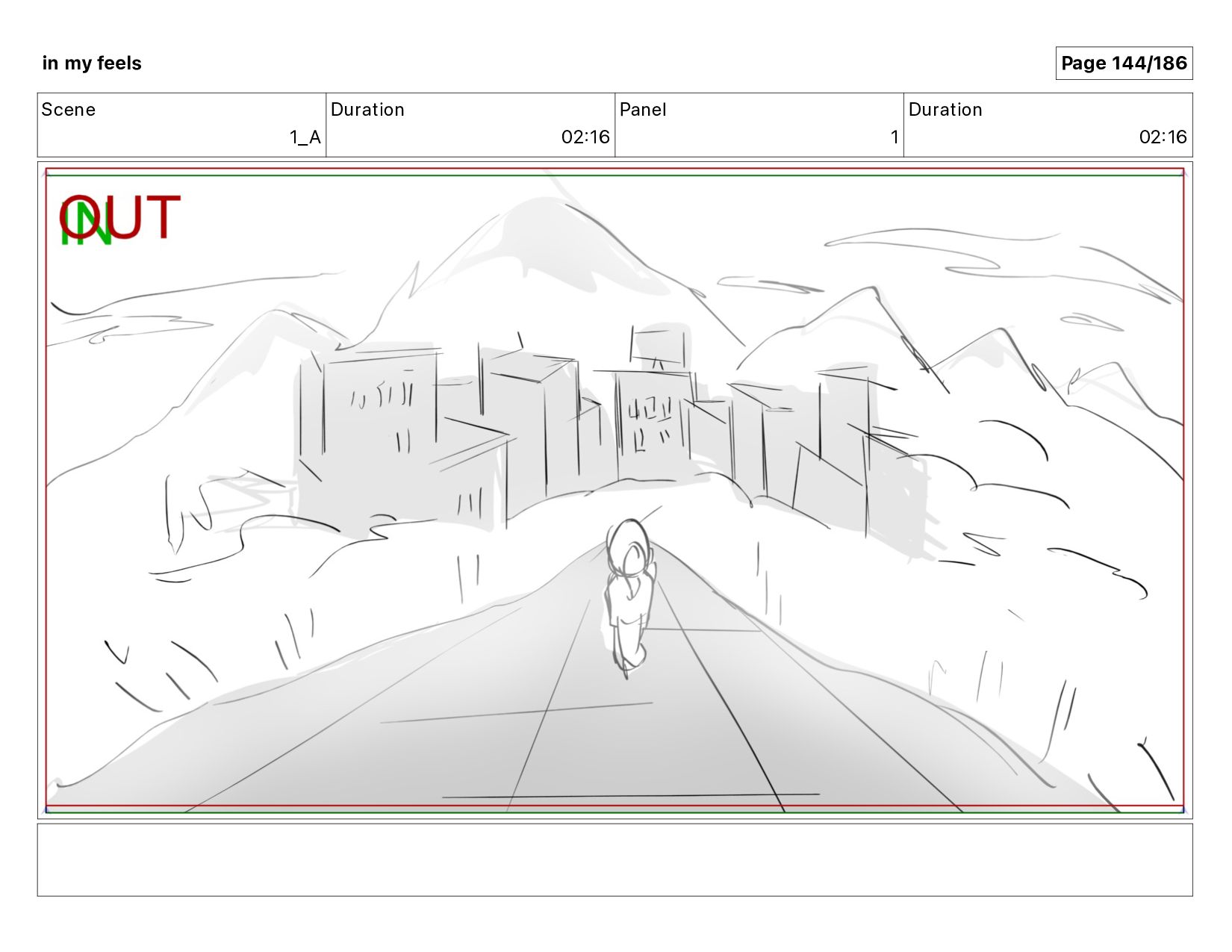Click the panel number 1
1232x952 pixels.
click(x=894, y=137)
